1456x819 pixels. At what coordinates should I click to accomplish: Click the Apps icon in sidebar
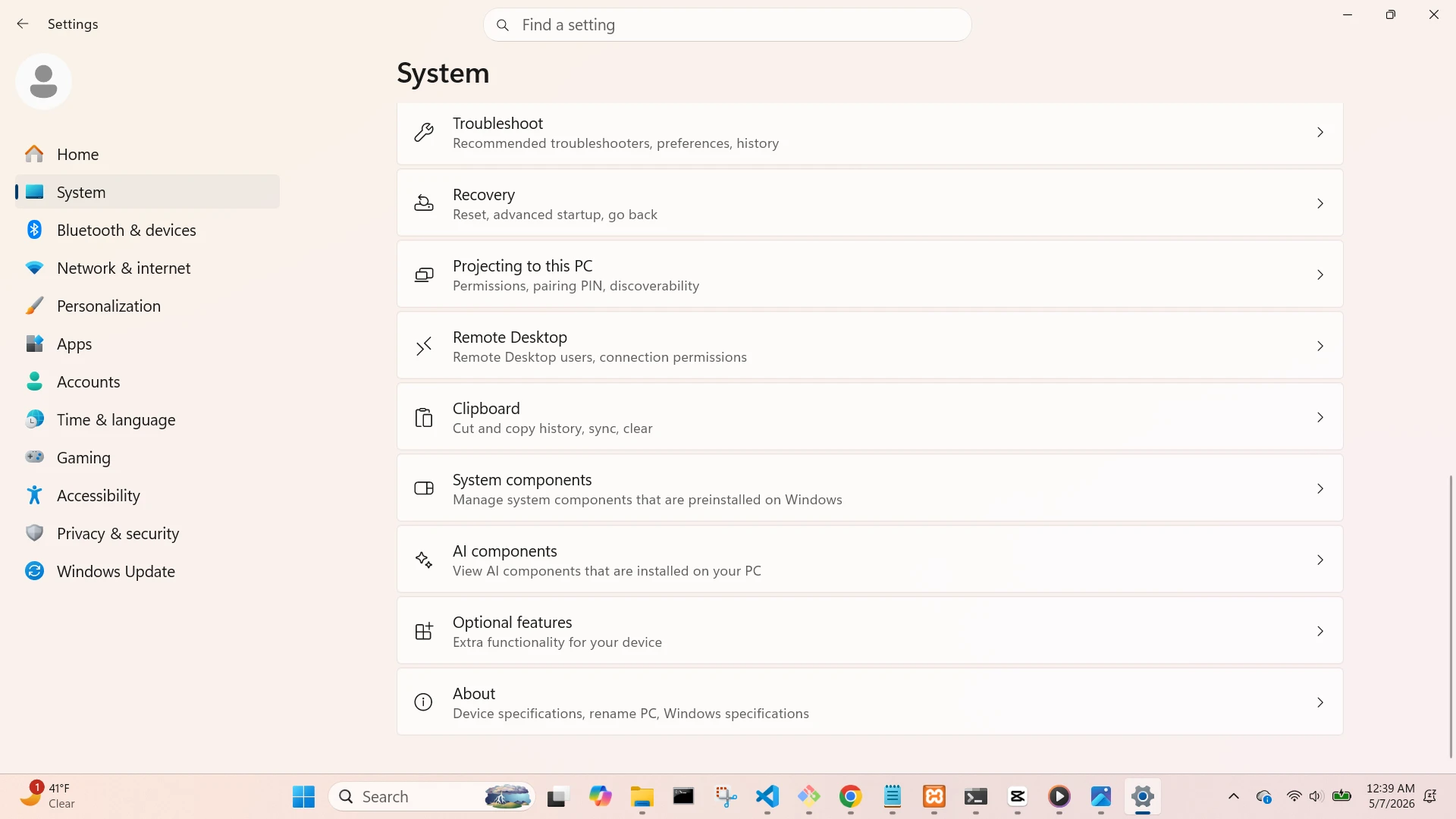pos(34,344)
